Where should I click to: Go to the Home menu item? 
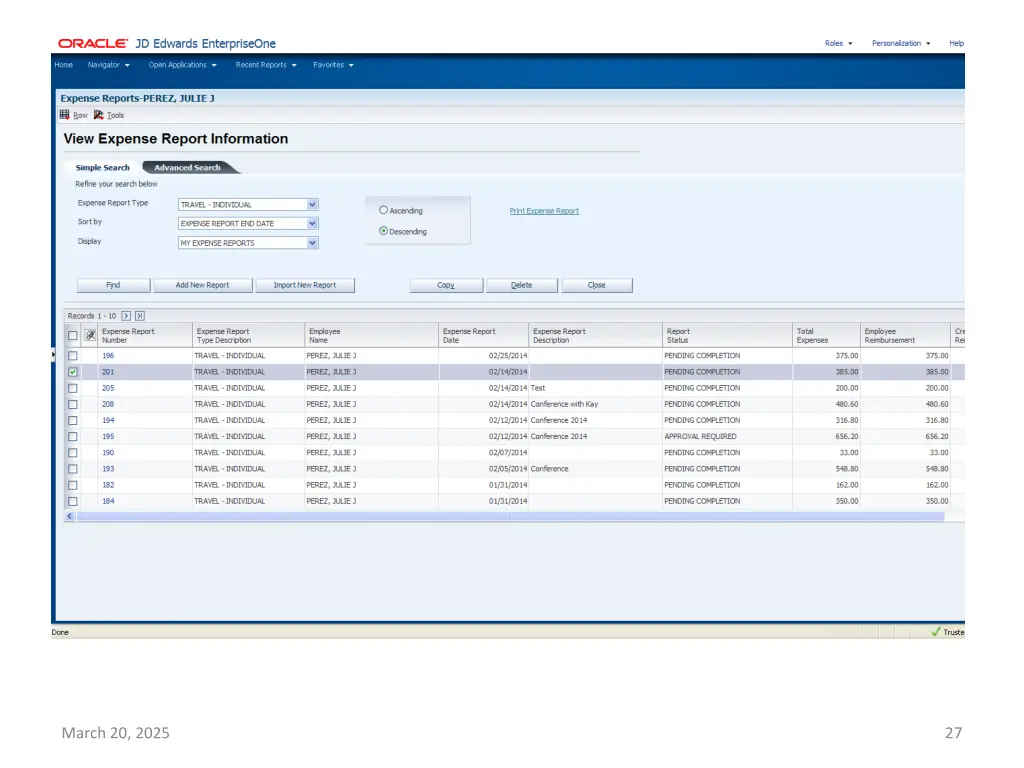[63, 65]
